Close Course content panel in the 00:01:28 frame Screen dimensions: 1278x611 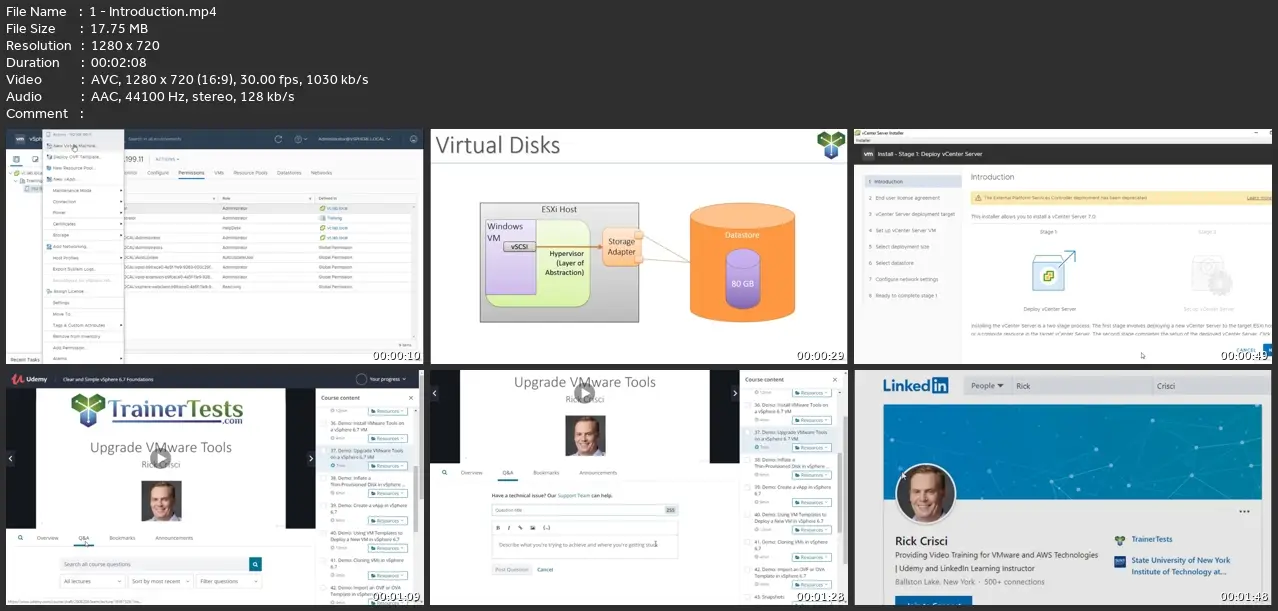[x=837, y=379]
